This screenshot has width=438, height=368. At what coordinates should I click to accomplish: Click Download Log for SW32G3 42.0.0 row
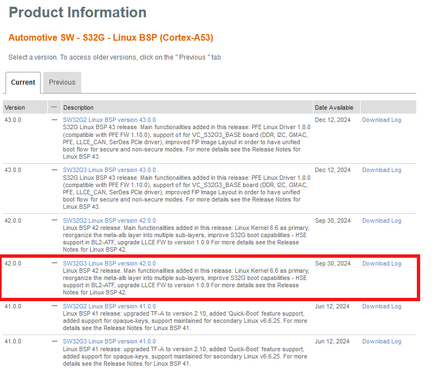tap(382, 263)
